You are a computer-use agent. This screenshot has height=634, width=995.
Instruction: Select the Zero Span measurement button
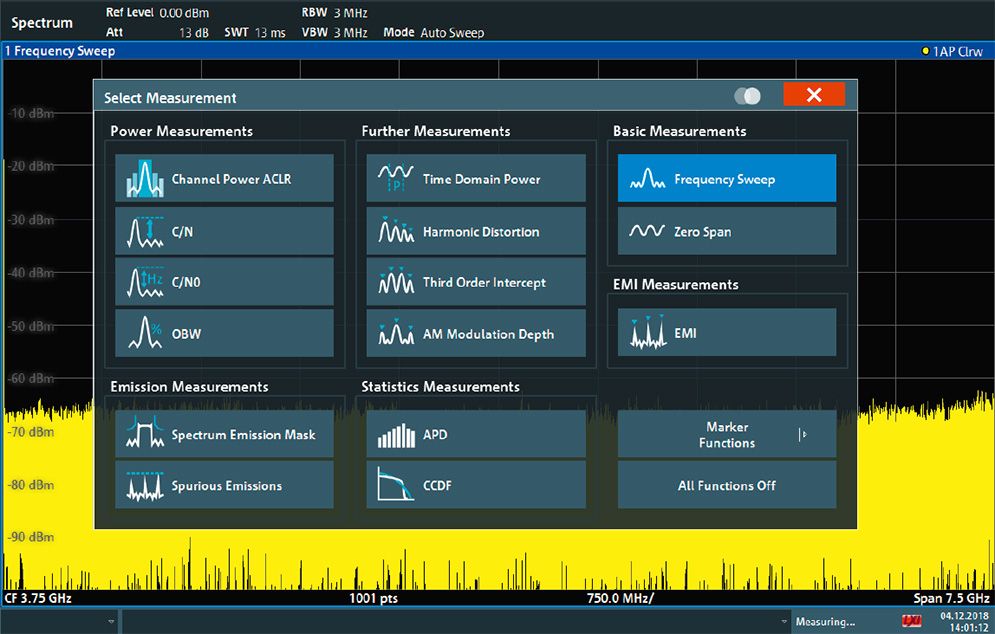coord(727,232)
